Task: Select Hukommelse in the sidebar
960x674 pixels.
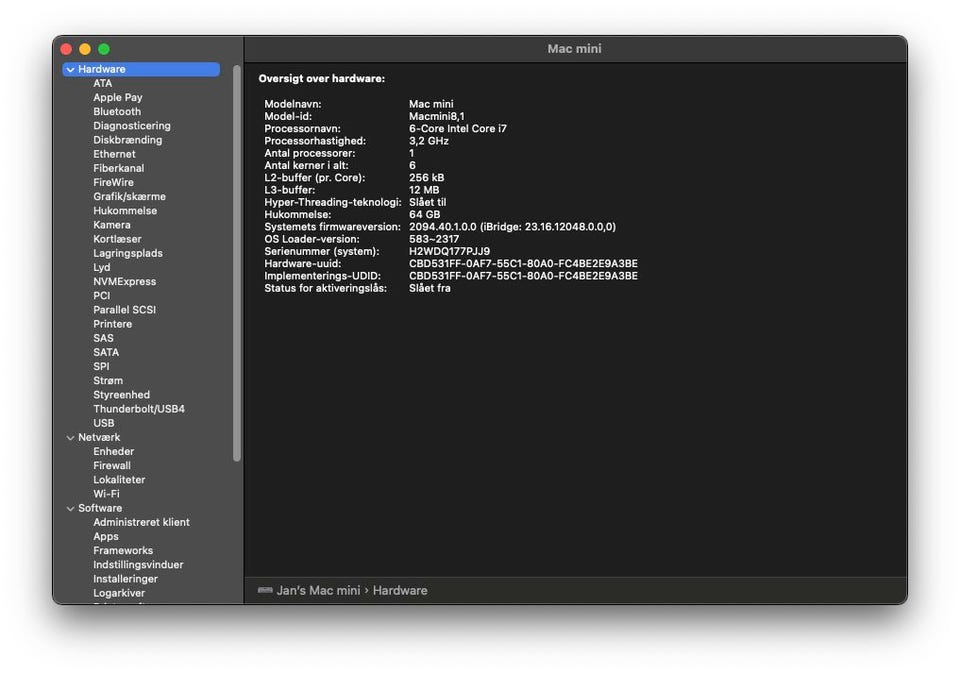Action: pos(125,211)
